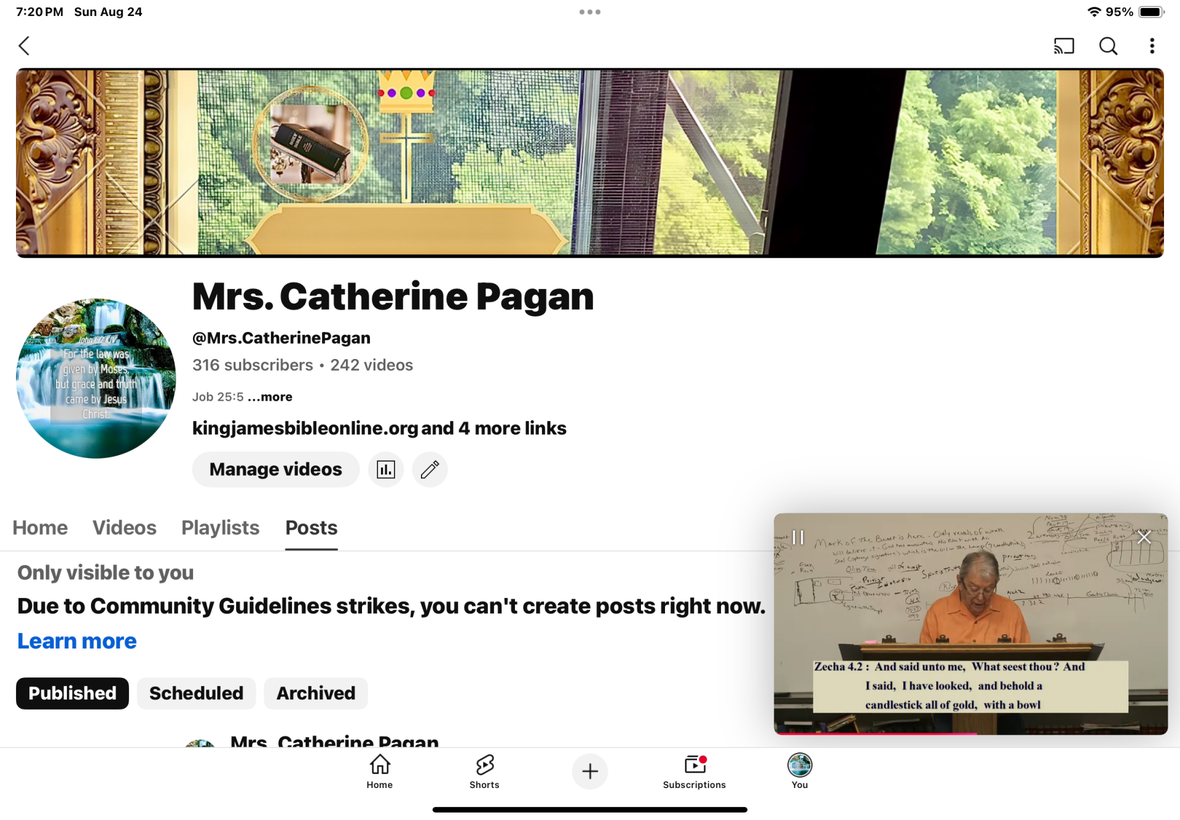Tap the three-dot multitasking indicator at top
The width and height of the screenshot is (1180, 820).
pyautogui.click(x=589, y=12)
